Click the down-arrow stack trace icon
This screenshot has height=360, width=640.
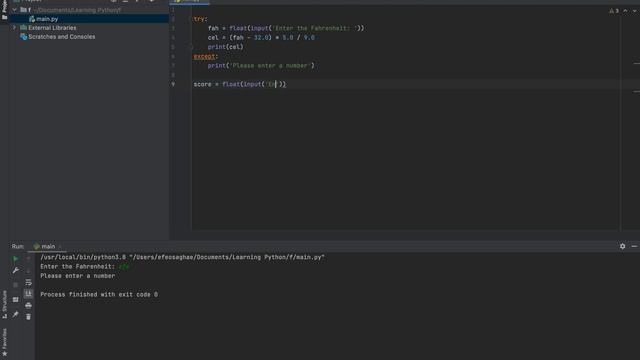point(28,270)
